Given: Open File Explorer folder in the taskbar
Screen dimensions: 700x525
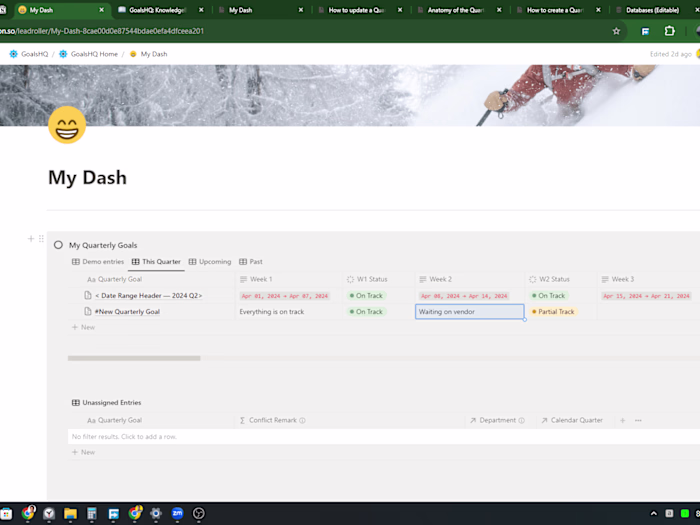Looking at the screenshot, I should 70,514.
